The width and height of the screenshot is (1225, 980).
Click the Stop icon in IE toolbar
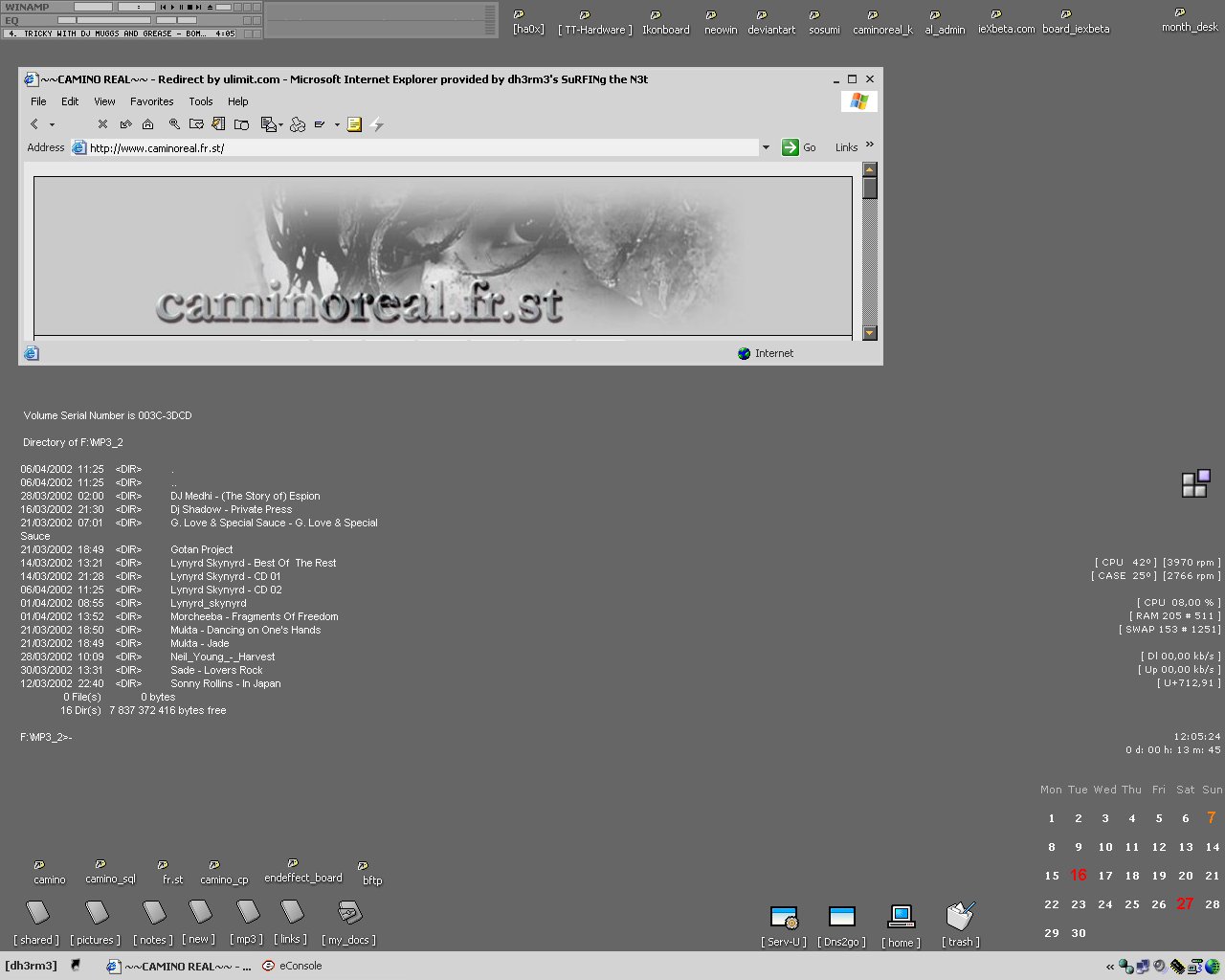(102, 124)
